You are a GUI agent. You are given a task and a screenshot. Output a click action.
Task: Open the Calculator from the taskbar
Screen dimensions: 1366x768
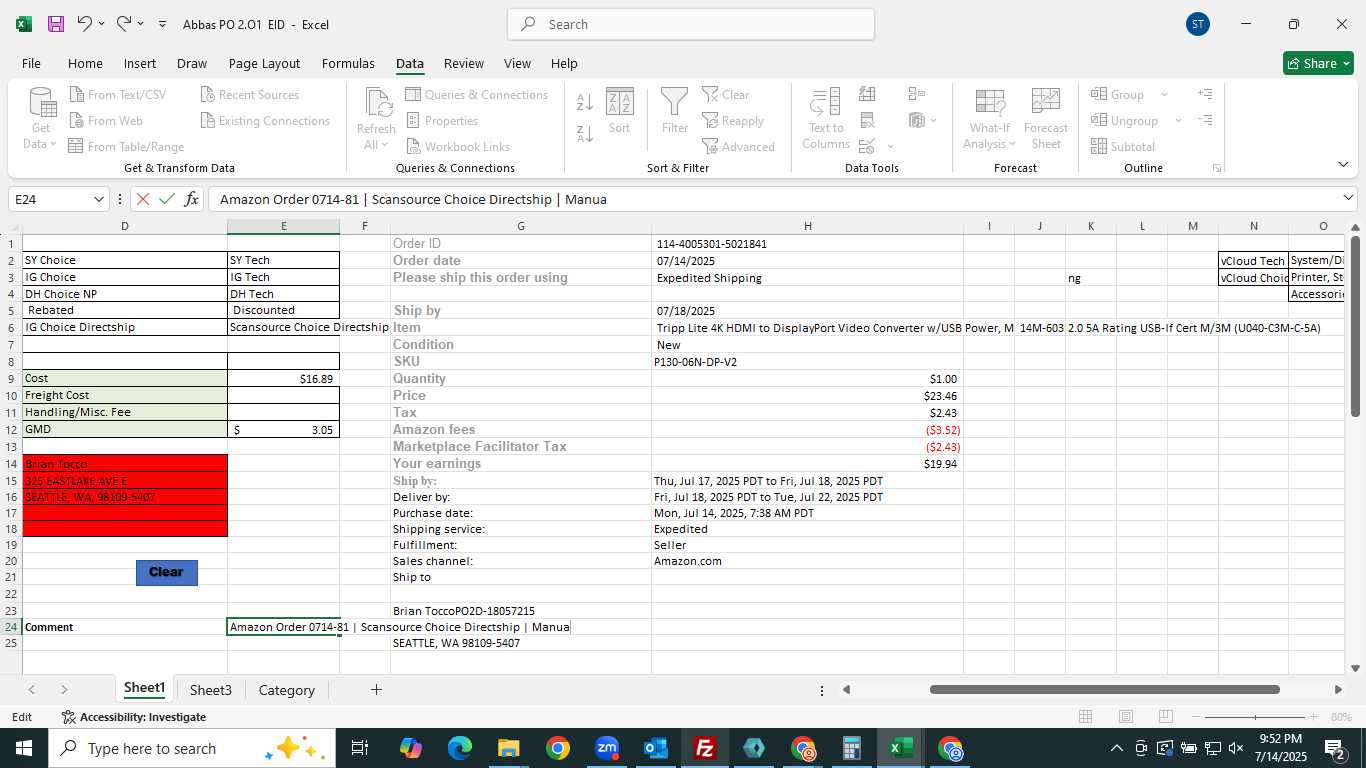852,748
